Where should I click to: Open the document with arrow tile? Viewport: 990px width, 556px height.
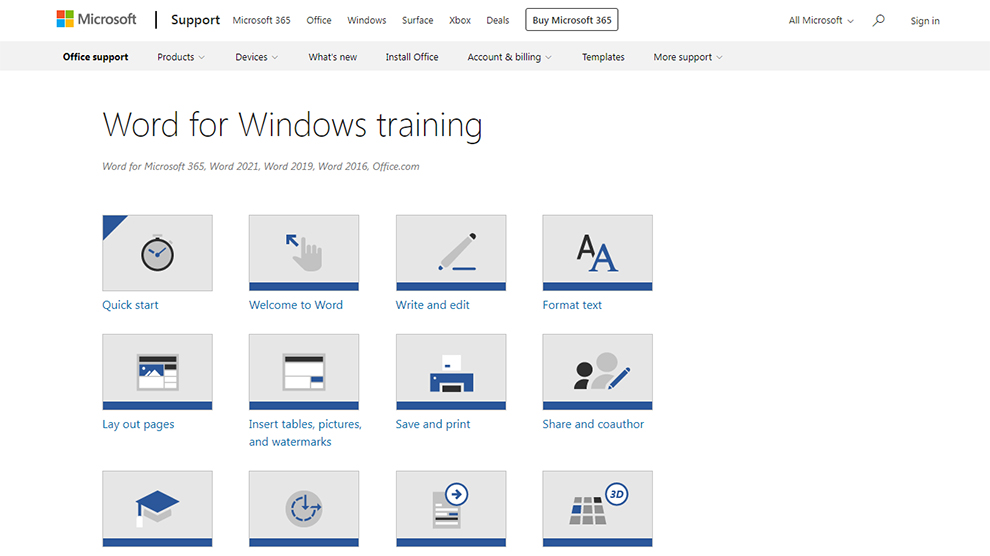[451, 509]
